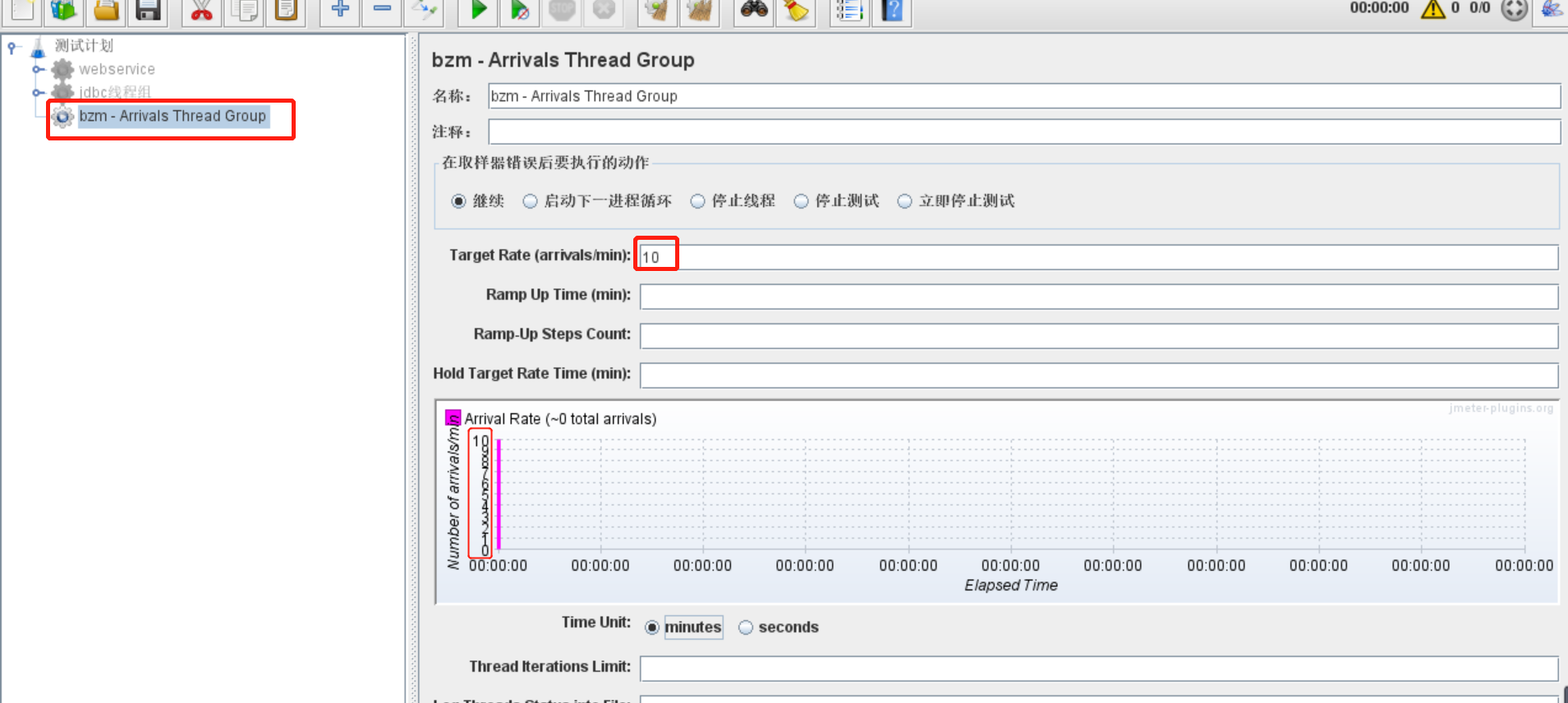1568x703 pixels.
Task: Open the Templates icon in toolbar
Action: pos(63,10)
